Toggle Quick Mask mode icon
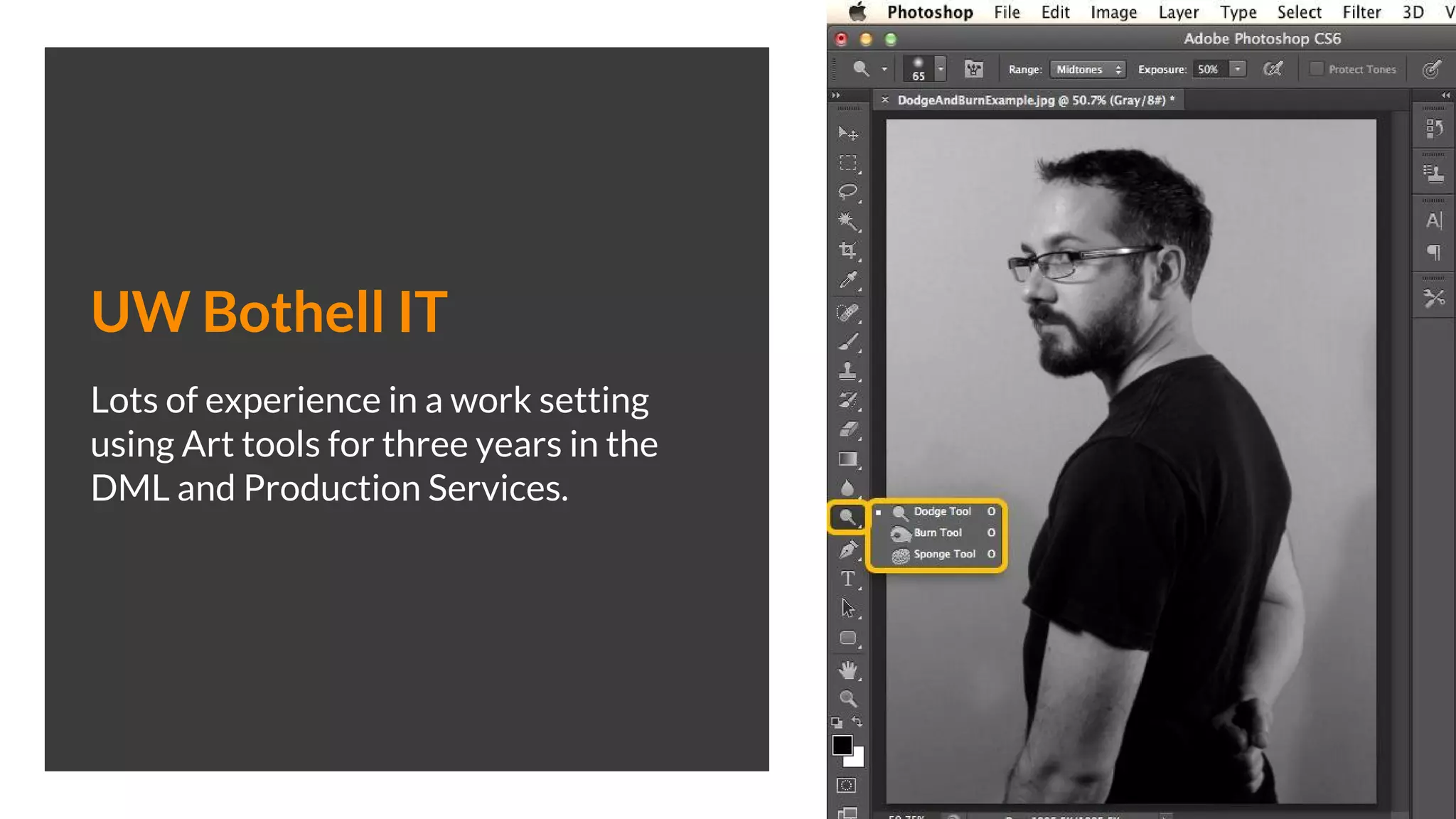The height and width of the screenshot is (819, 1456). click(x=846, y=786)
